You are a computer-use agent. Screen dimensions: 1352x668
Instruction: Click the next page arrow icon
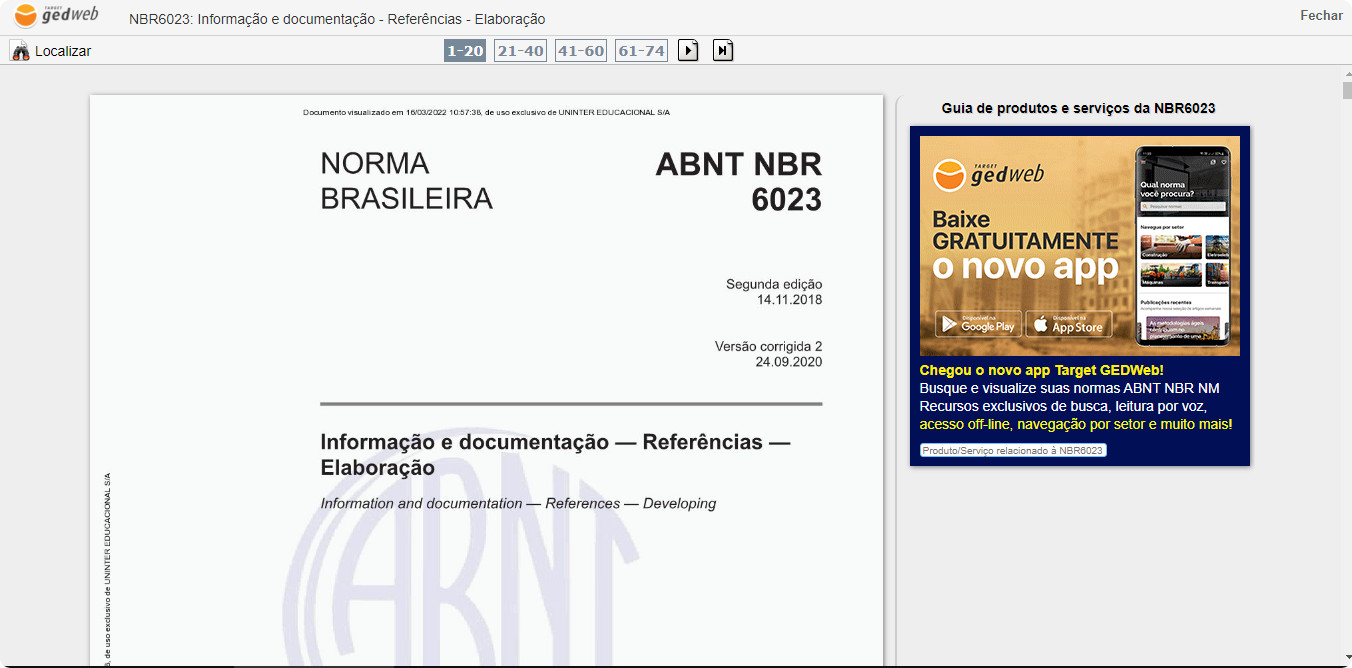(x=688, y=50)
